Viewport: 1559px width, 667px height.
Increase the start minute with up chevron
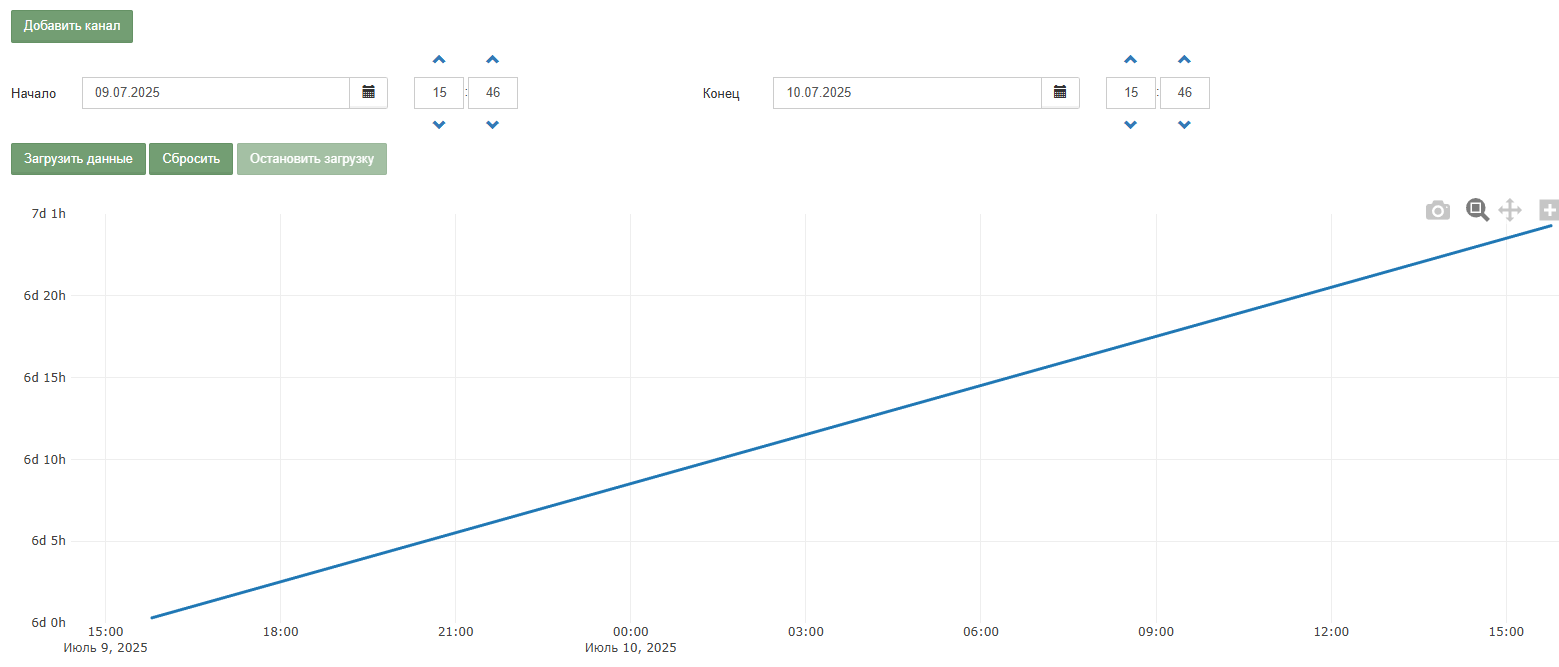coord(492,60)
